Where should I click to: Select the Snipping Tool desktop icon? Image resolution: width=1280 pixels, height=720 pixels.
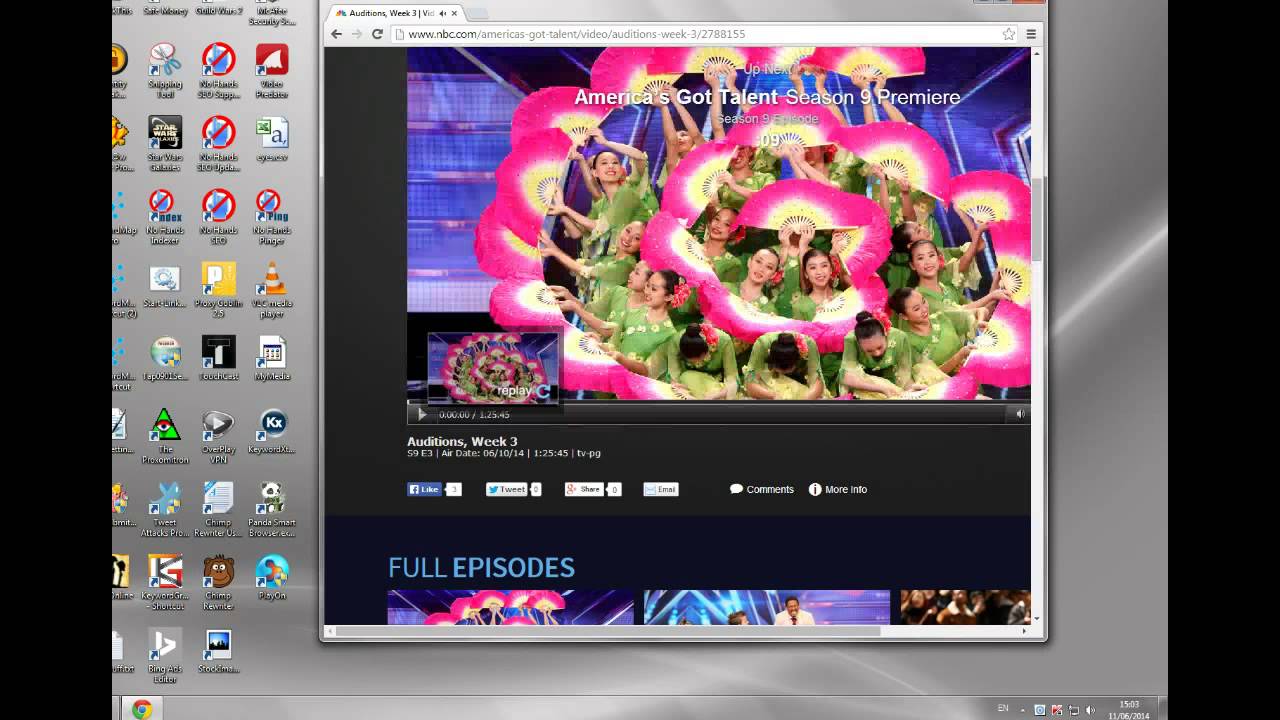point(165,71)
